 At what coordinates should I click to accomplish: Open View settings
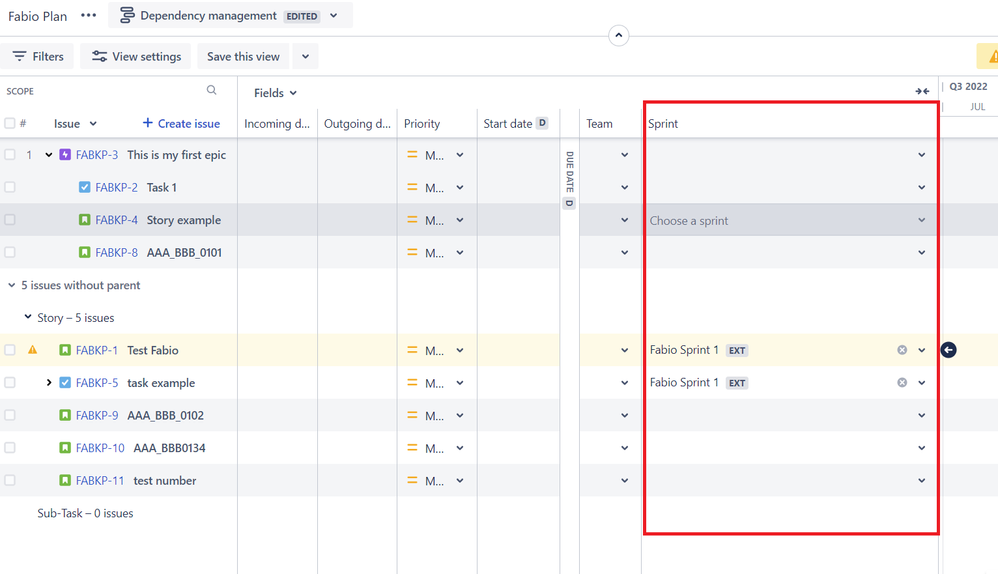pyautogui.click(x=136, y=57)
